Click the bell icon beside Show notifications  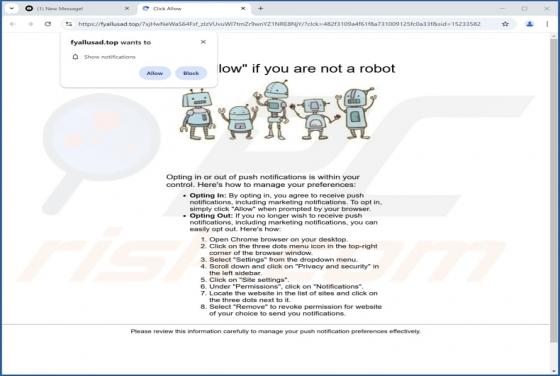(75, 57)
